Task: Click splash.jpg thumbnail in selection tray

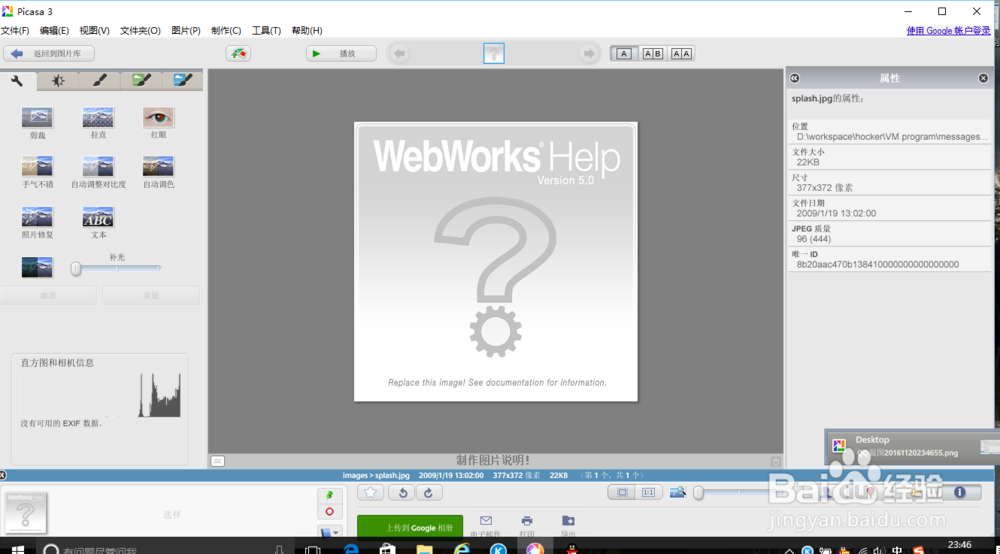Action: 26,512
